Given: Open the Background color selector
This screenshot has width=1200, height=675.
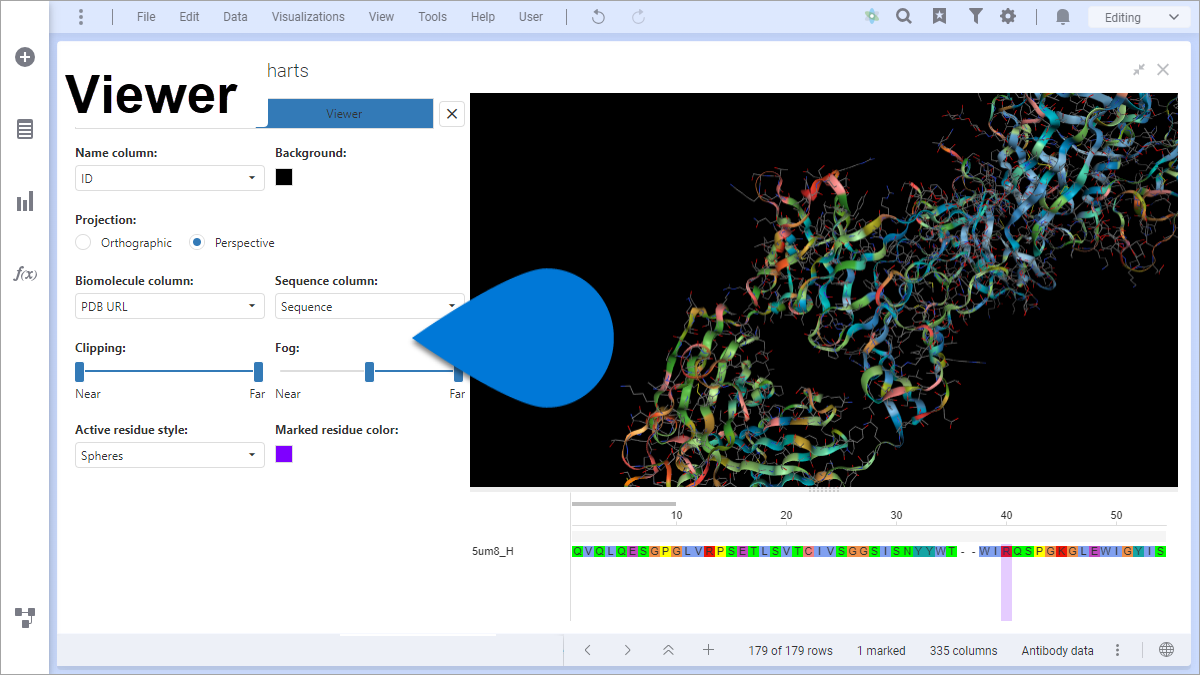Looking at the screenshot, I should pos(283,176).
